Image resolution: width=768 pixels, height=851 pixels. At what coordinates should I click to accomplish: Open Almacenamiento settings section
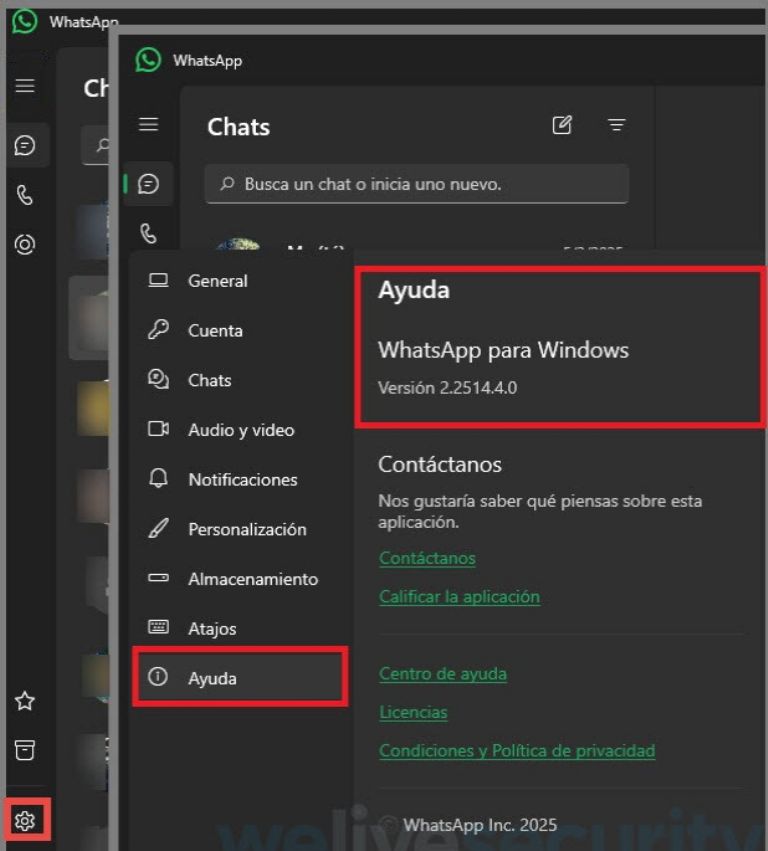[x=252, y=579]
